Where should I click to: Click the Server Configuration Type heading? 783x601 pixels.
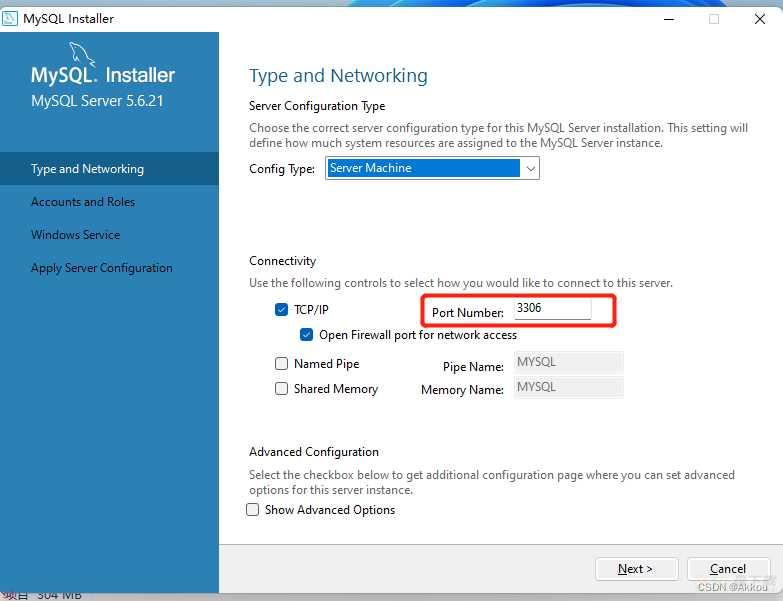tap(317, 106)
